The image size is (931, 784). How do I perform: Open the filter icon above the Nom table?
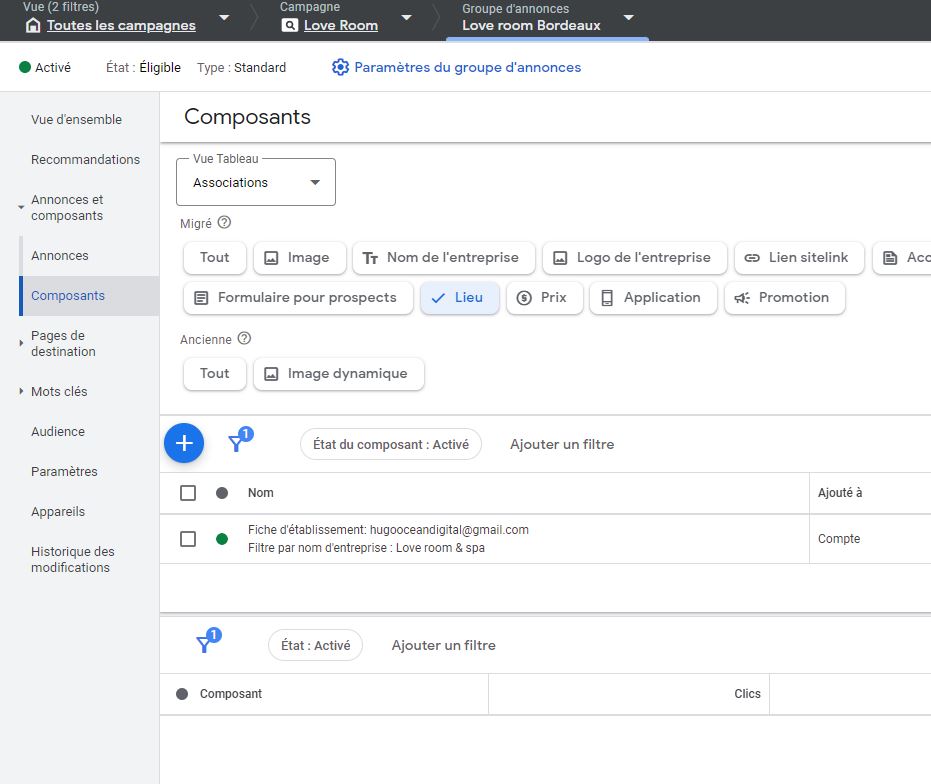237,443
